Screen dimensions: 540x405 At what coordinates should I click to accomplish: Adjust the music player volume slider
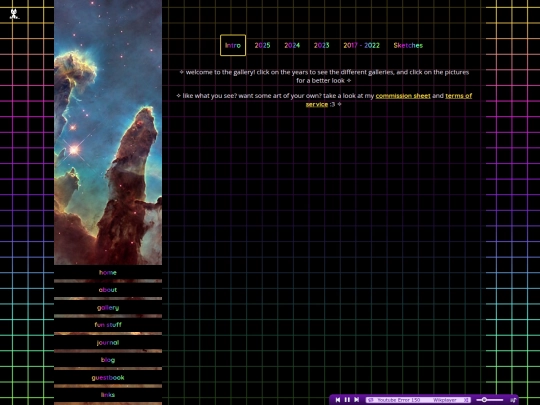click(x=489, y=399)
